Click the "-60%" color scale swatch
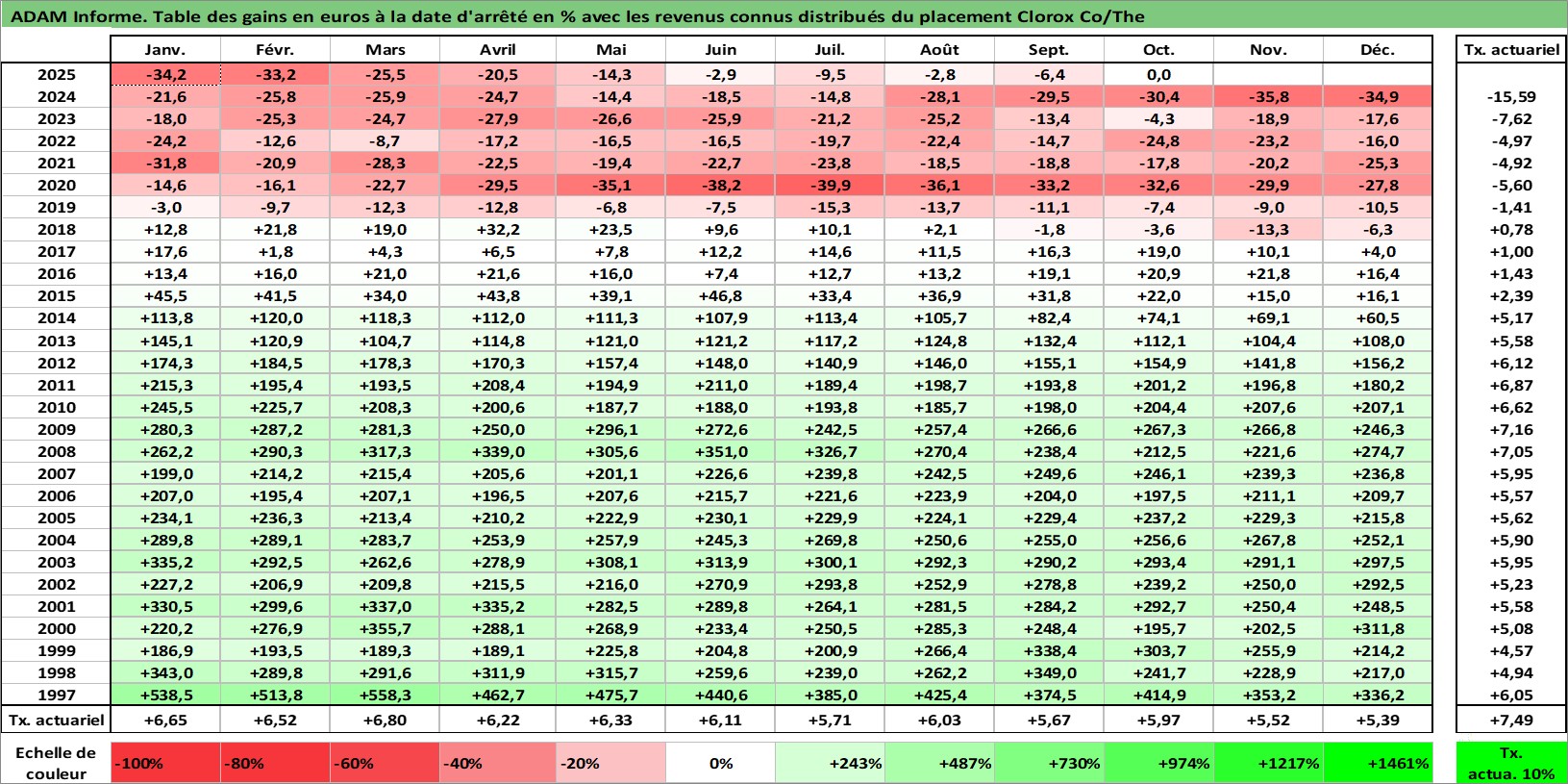Viewport: 1568px width, 784px height. [x=385, y=763]
